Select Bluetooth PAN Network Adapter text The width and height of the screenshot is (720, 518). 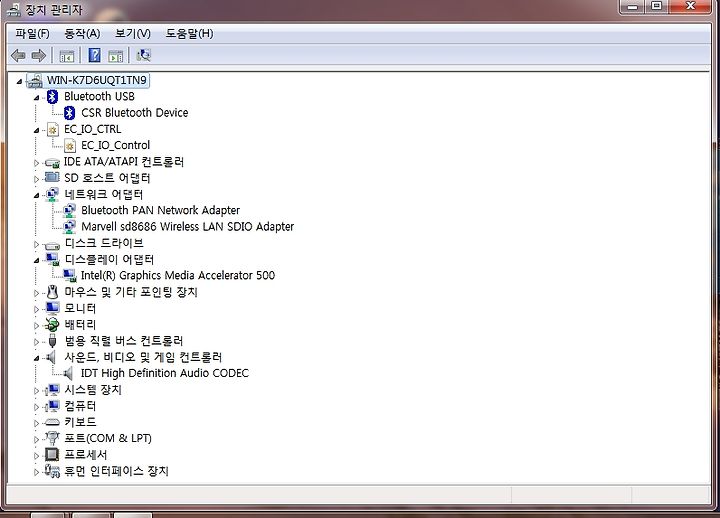coord(160,210)
